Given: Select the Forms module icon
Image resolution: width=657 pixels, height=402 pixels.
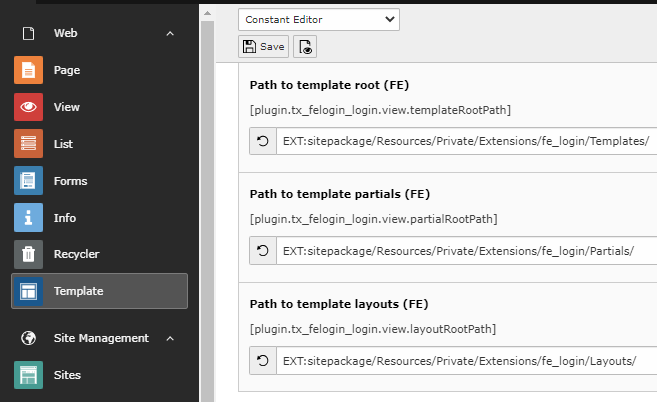Looking at the screenshot, I should pyautogui.click(x=29, y=181).
